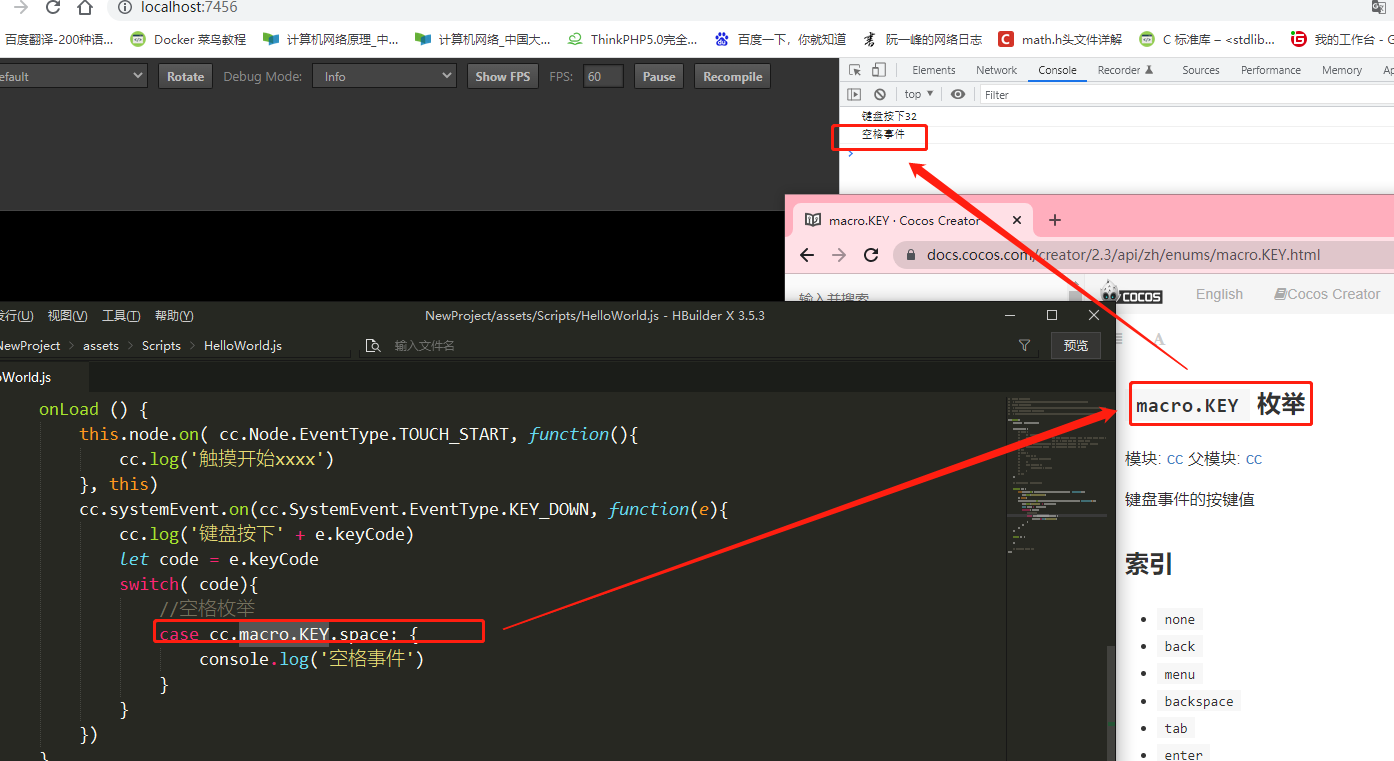Recompile the Cocos project

(x=732, y=76)
